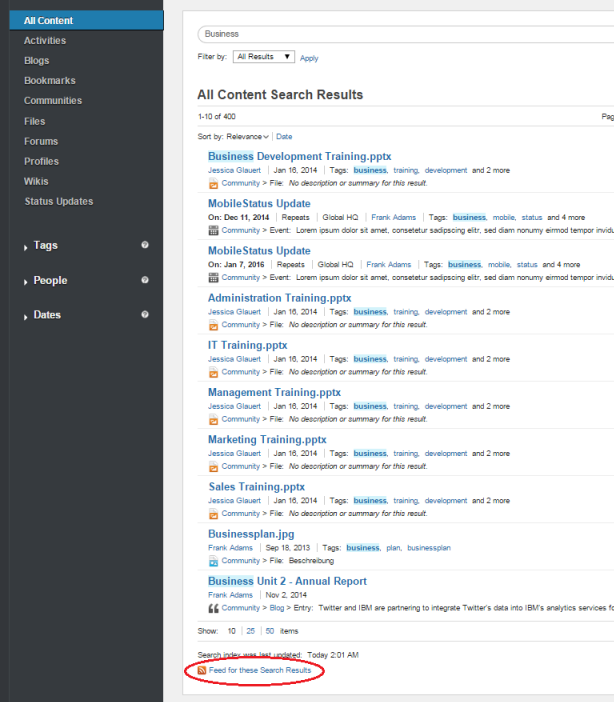The height and width of the screenshot is (702, 614).
Task: Click the RSS feed icon for search results
Action: (203, 670)
